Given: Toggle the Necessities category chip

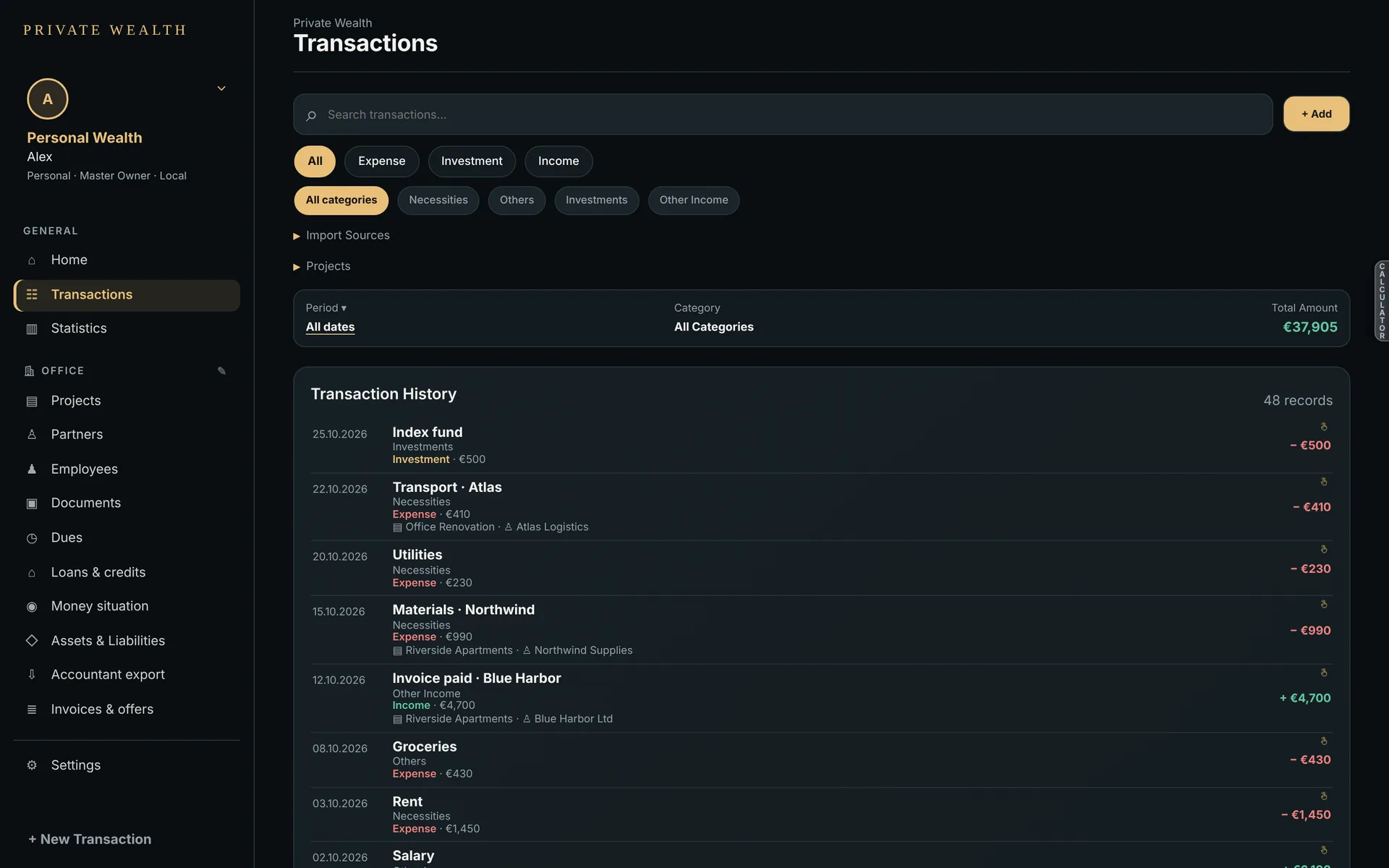Looking at the screenshot, I should point(438,200).
